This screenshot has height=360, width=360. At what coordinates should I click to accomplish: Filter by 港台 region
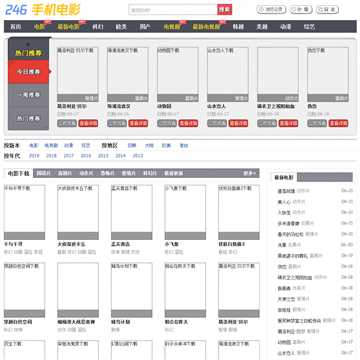tap(184, 146)
